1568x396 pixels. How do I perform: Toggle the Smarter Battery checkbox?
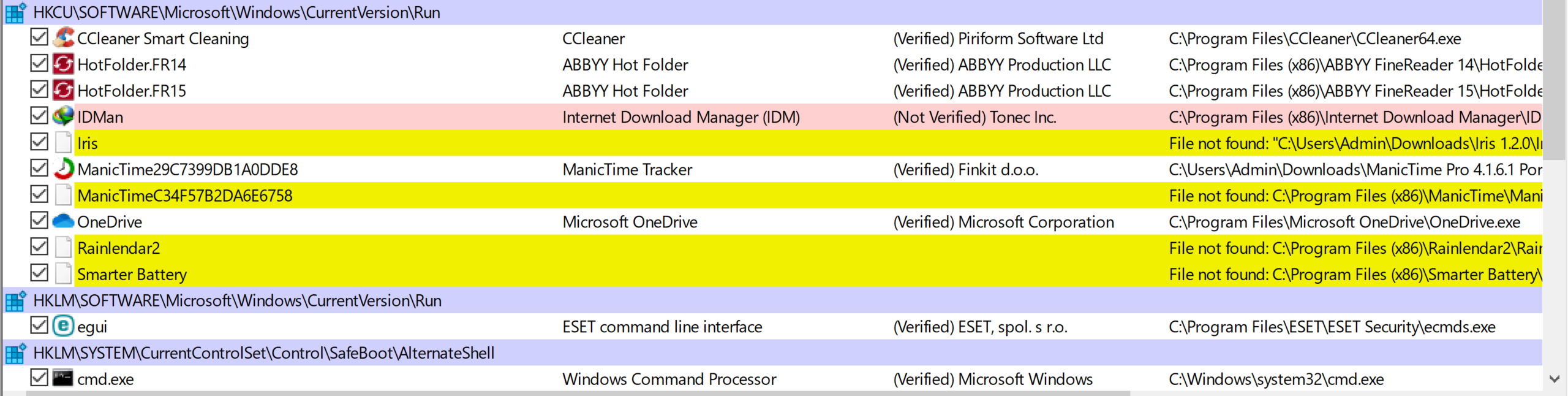(x=39, y=273)
